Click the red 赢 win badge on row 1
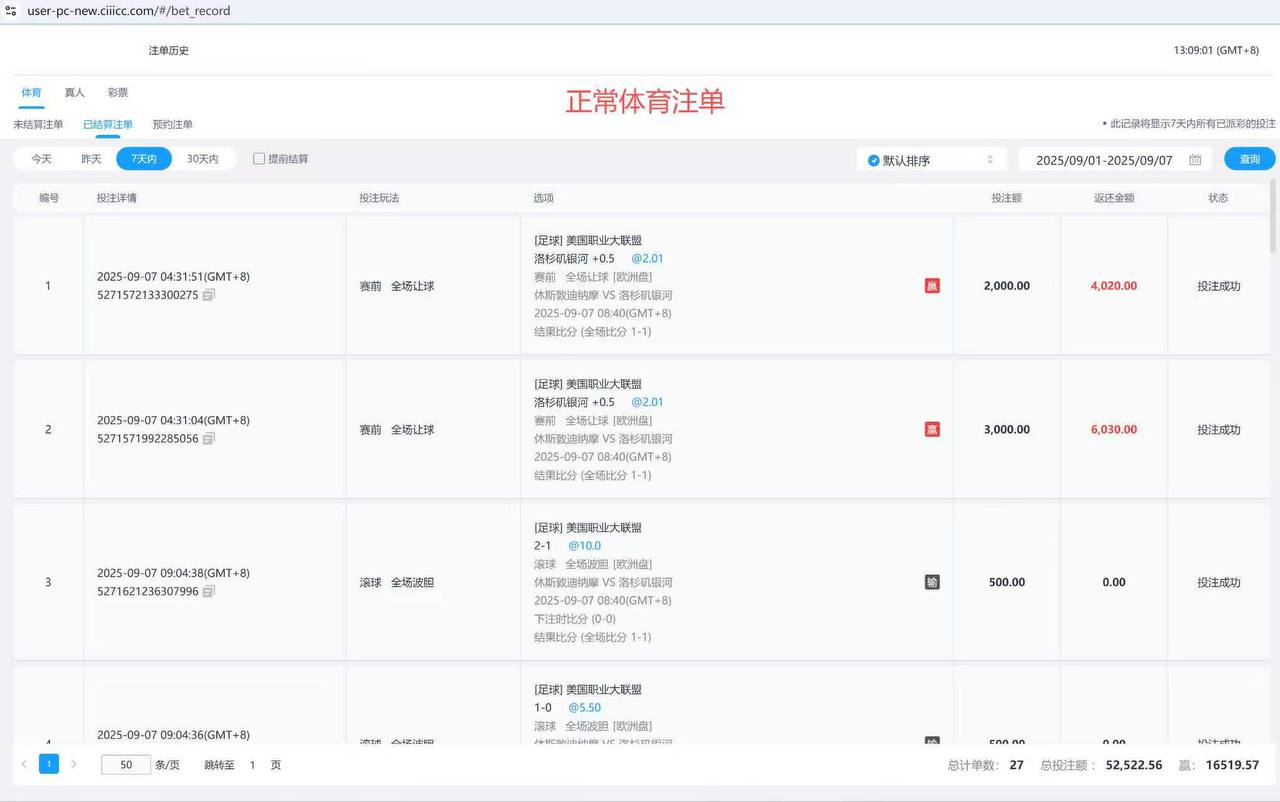 pyautogui.click(x=931, y=285)
